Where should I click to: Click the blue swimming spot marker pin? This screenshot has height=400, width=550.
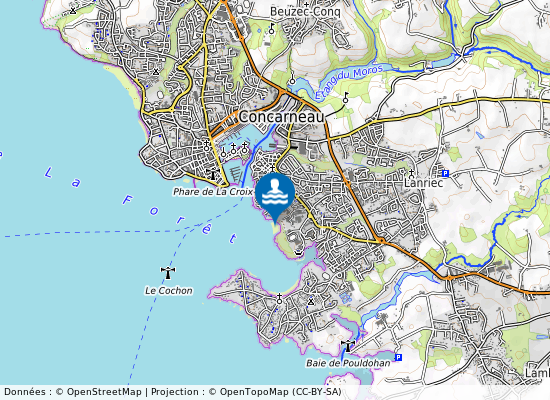(275, 198)
